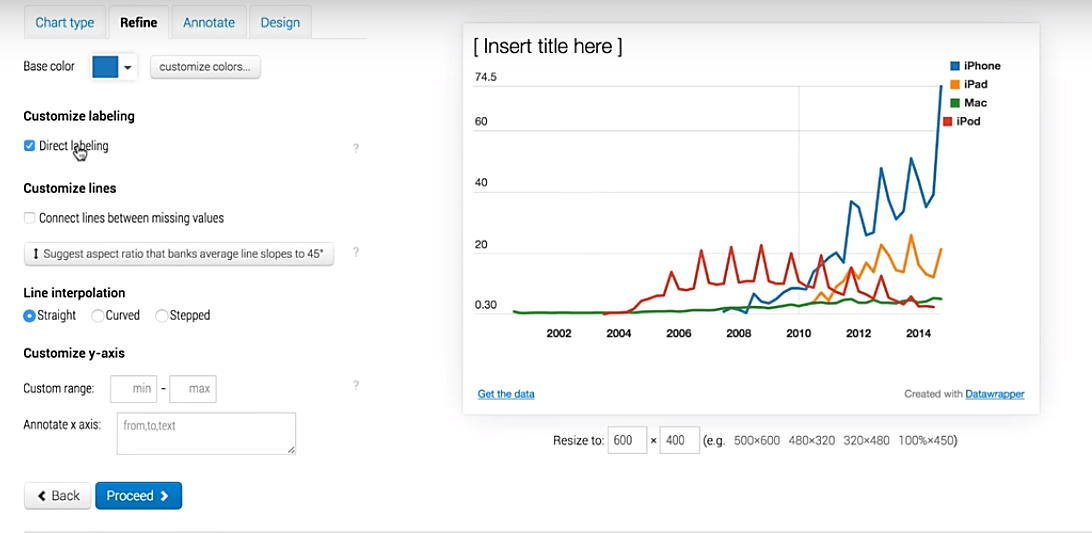Switch to the Chart type tab

[65, 22]
